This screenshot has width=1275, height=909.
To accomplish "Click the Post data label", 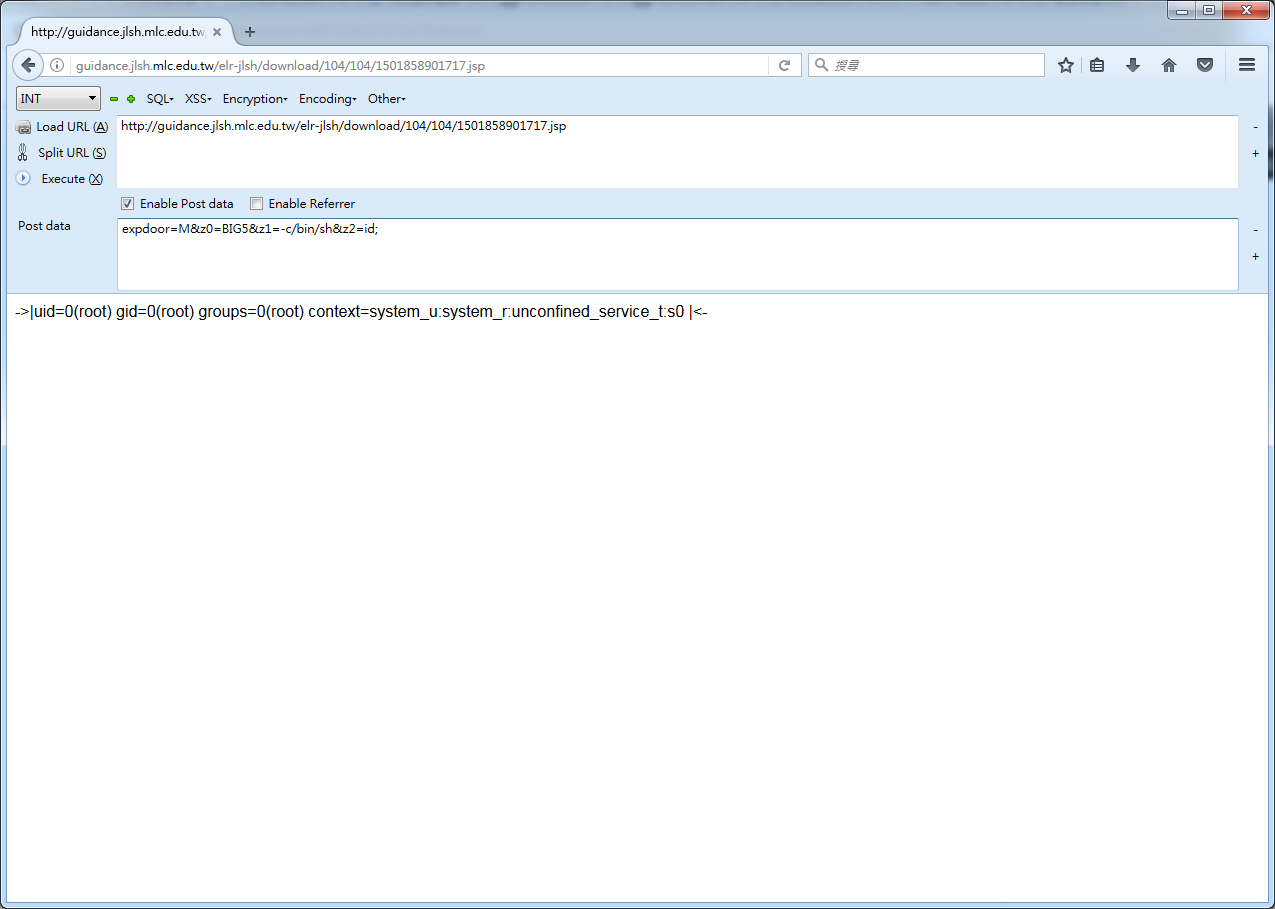I will (x=44, y=226).
